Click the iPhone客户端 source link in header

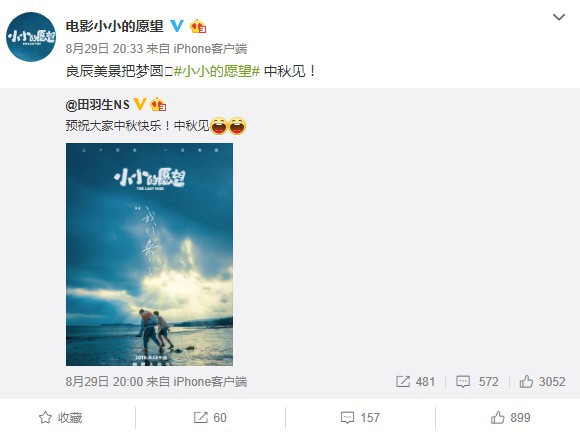click(x=210, y=48)
